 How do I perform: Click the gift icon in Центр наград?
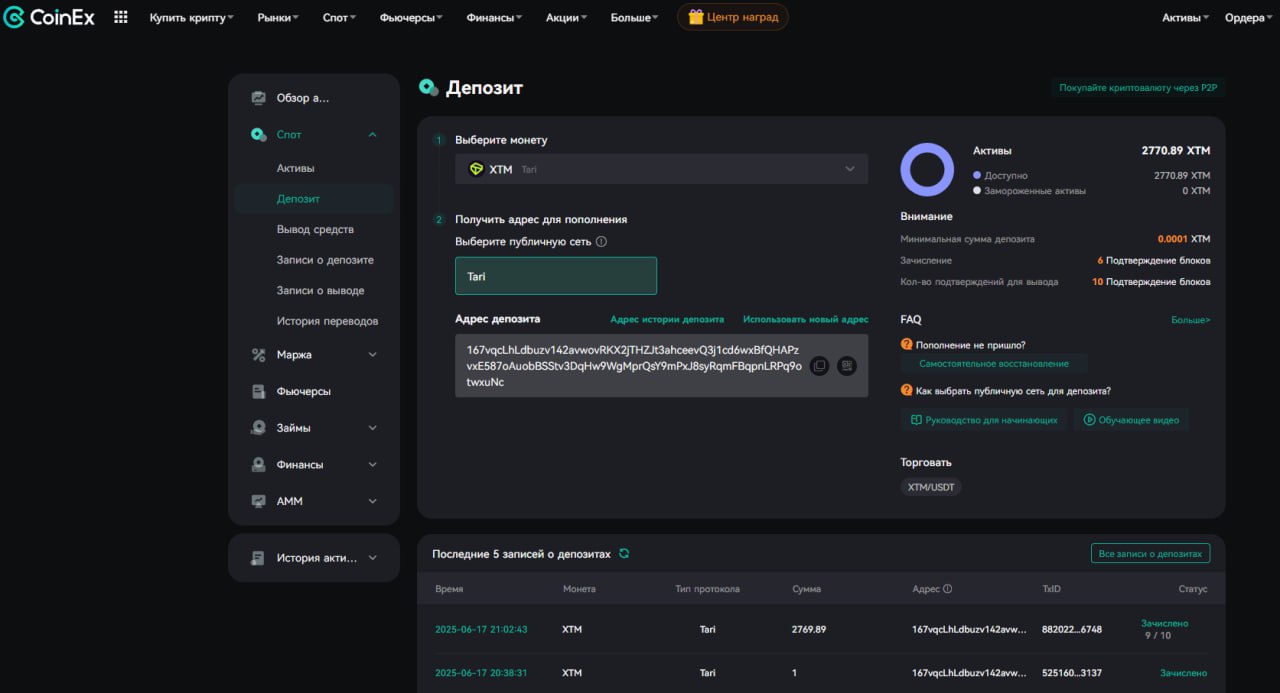pyautogui.click(x=696, y=17)
